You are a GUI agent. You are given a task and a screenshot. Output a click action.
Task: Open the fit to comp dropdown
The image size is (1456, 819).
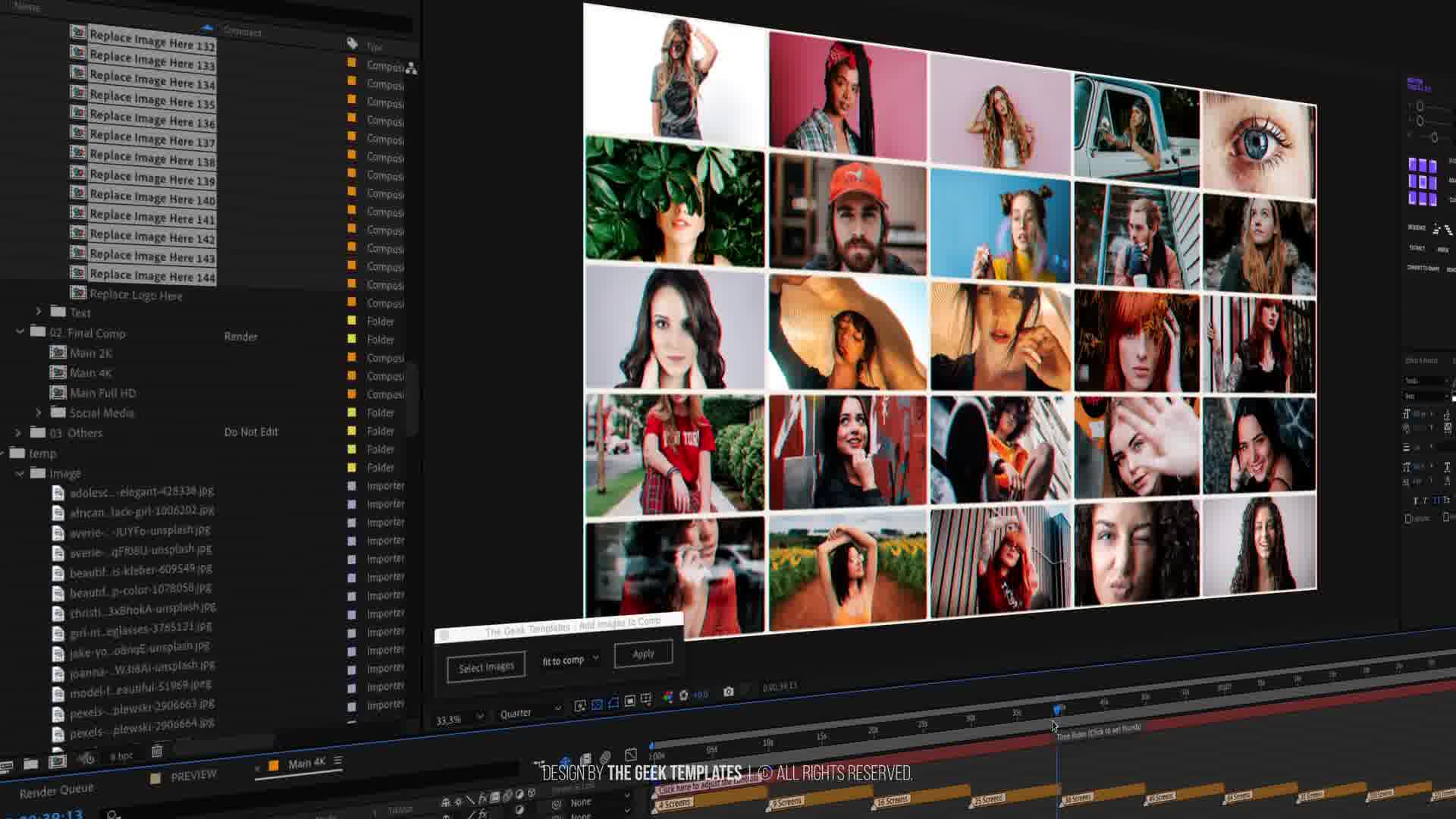pyautogui.click(x=570, y=660)
